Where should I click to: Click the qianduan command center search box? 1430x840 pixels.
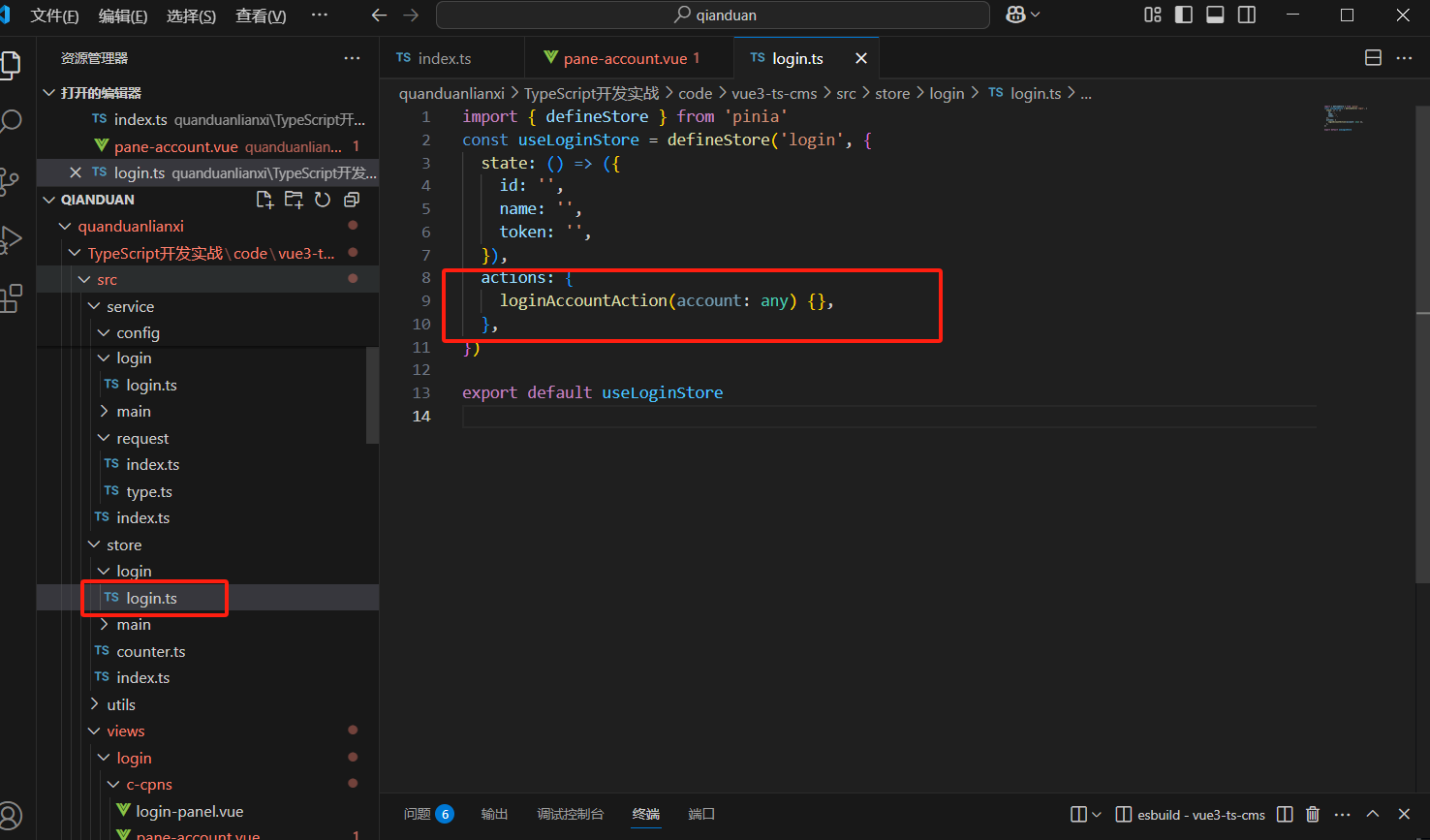click(x=713, y=15)
